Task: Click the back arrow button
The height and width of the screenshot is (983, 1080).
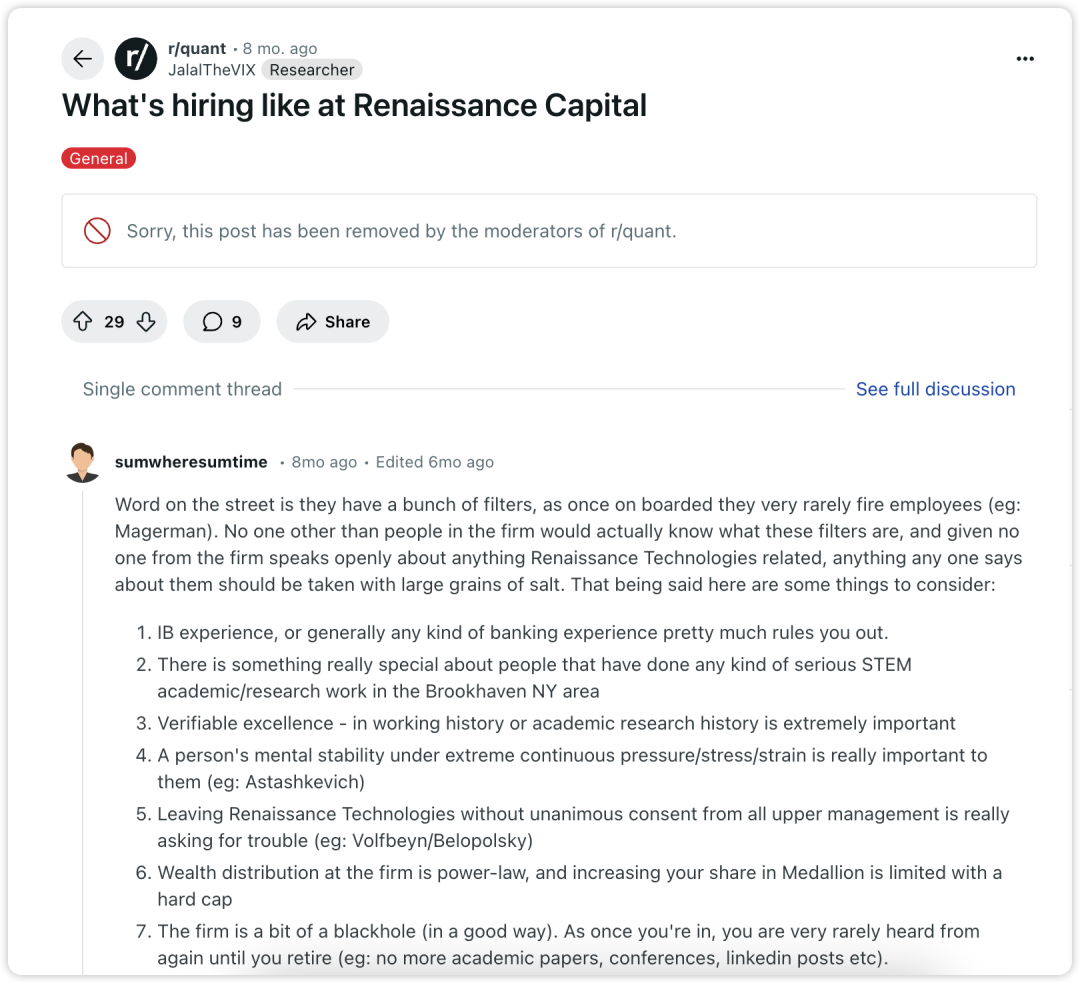Action: click(x=83, y=59)
